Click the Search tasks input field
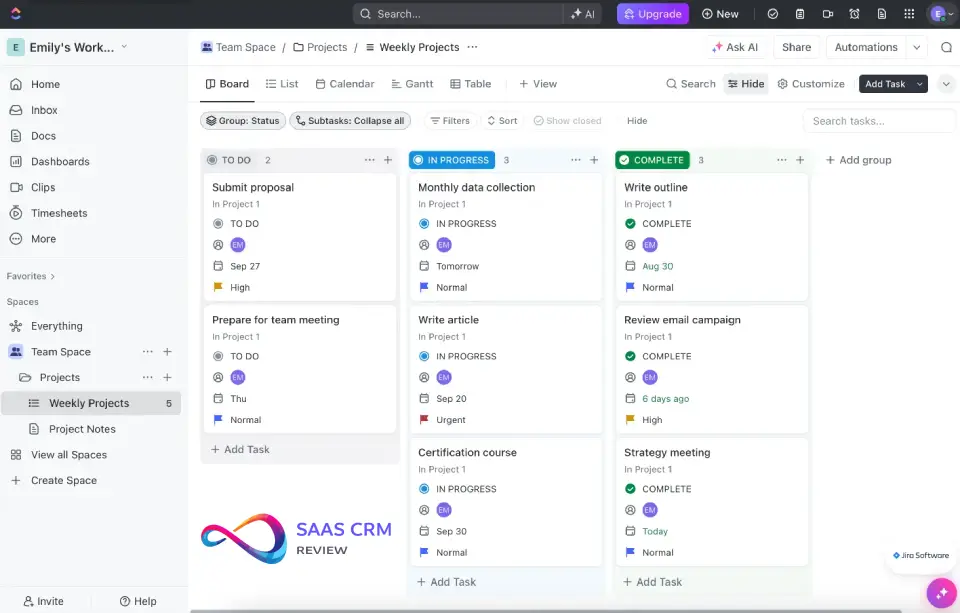This screenshot has width=960, height=613. click(x=878, y=121)
